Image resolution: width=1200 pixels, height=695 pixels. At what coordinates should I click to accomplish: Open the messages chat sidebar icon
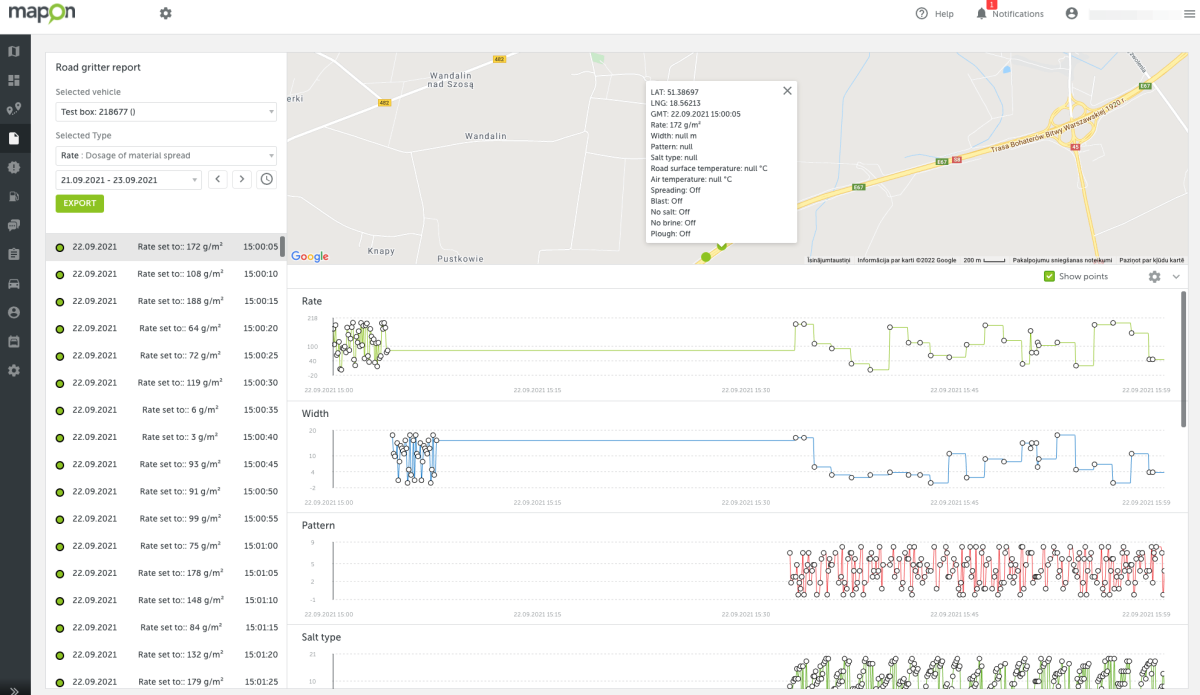point(14,225)
